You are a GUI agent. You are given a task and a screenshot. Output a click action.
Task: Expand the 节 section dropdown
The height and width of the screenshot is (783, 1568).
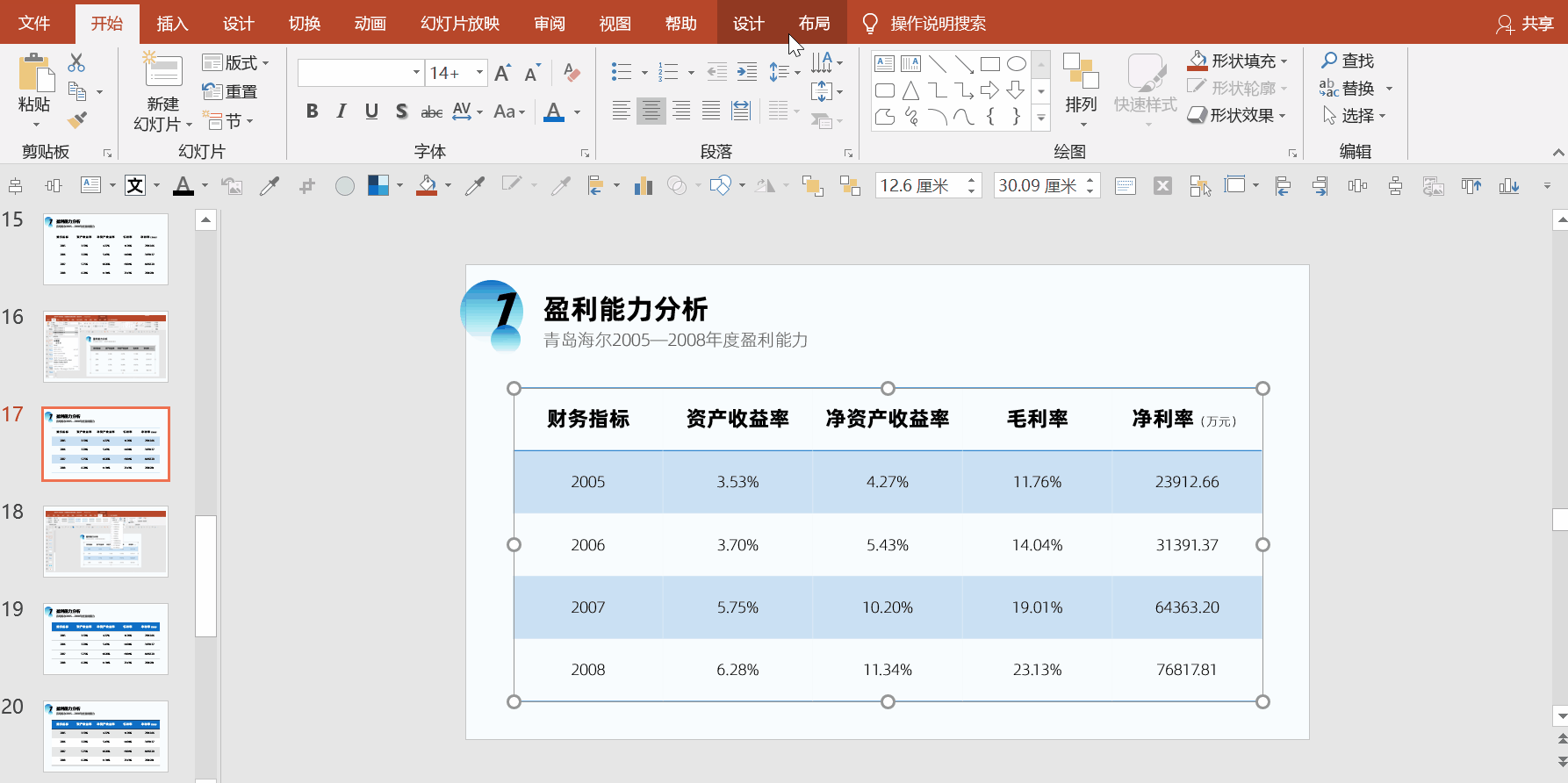click(249, 121)
